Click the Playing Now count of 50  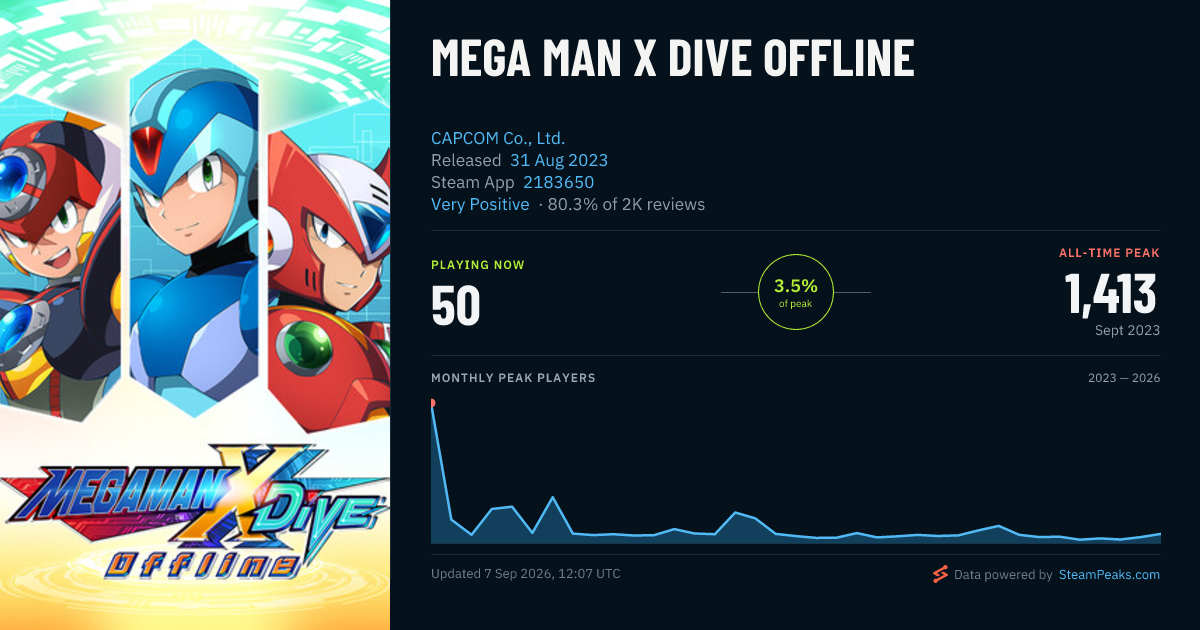[456, 306]
